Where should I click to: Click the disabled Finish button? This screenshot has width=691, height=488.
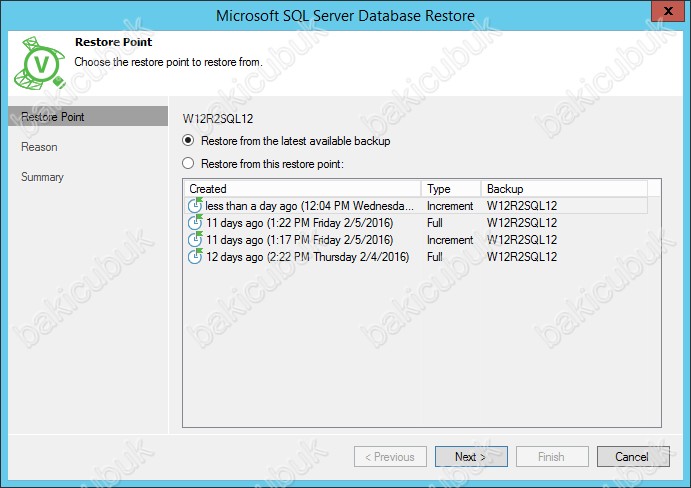(x=552, y=457)
